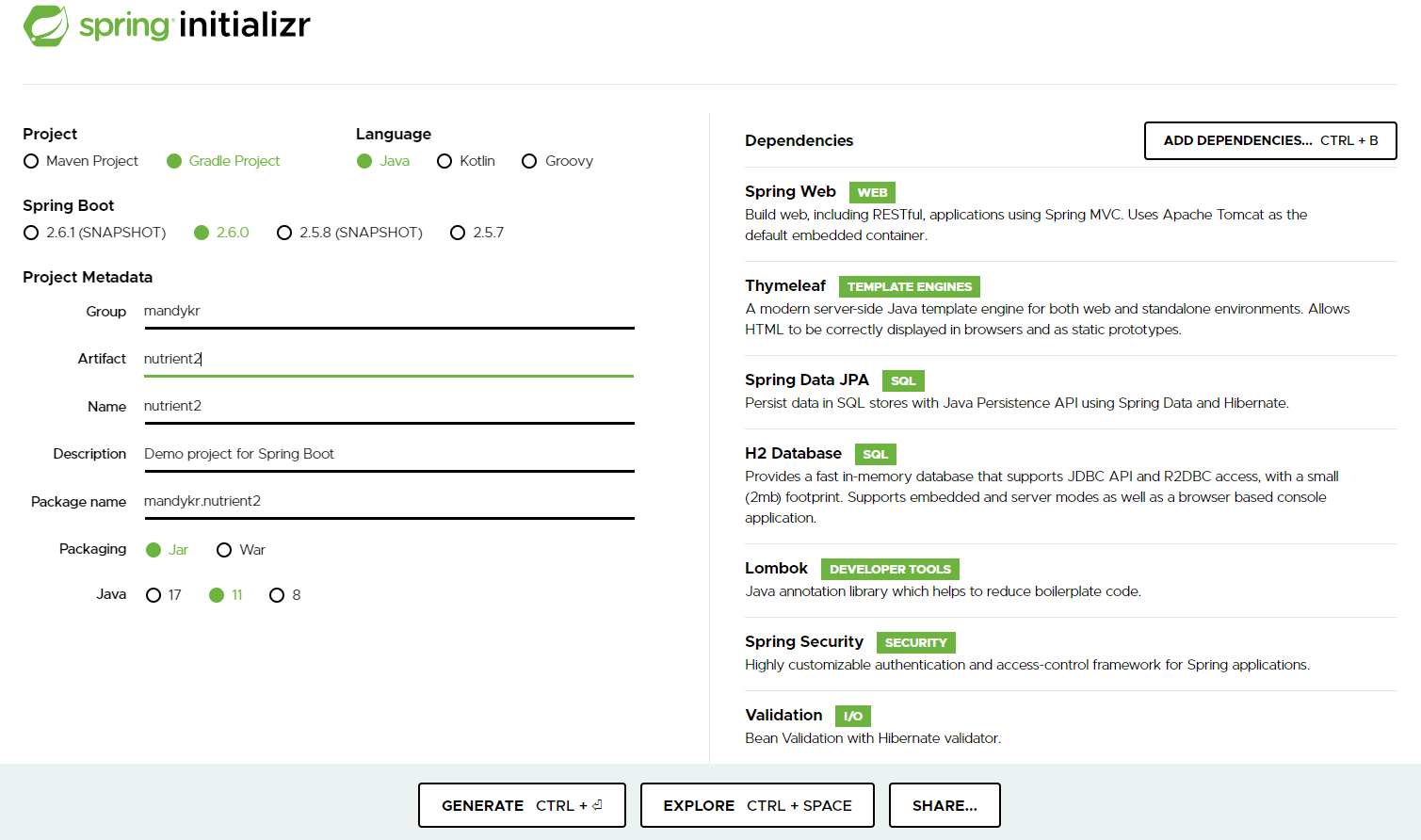1421x840 pixels.
Task: Click the Project Metadata heading
Action: tap(88, 277)
